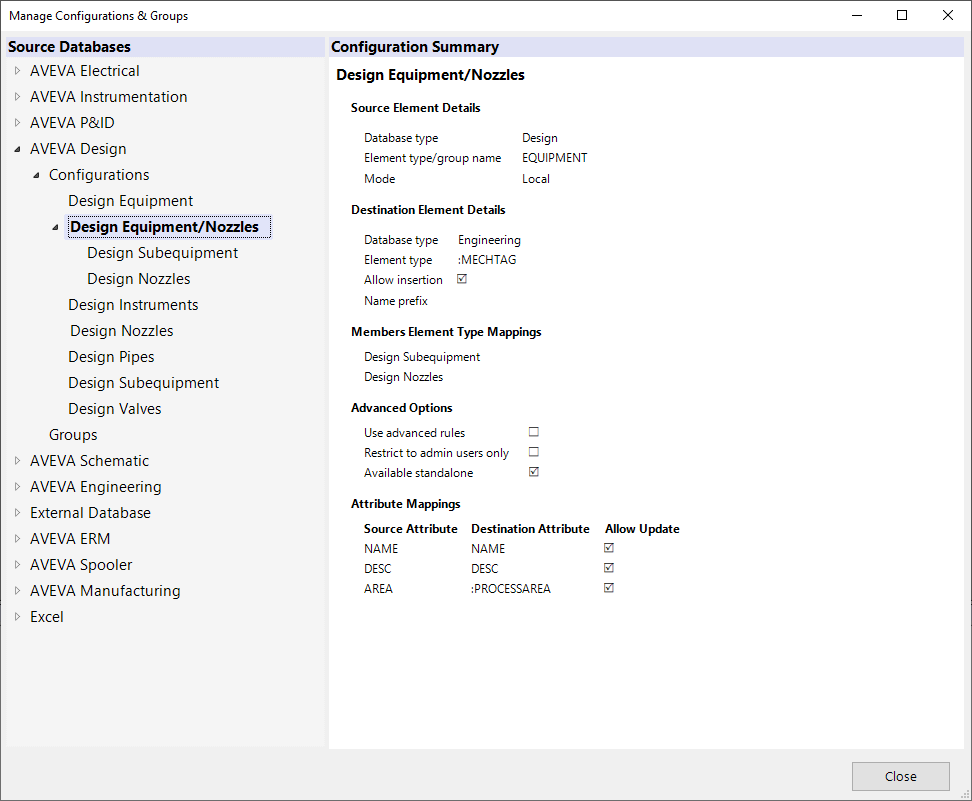Collapse the Configurations node
The height and width of the screenshot is (801, 972).
[37, 175]
